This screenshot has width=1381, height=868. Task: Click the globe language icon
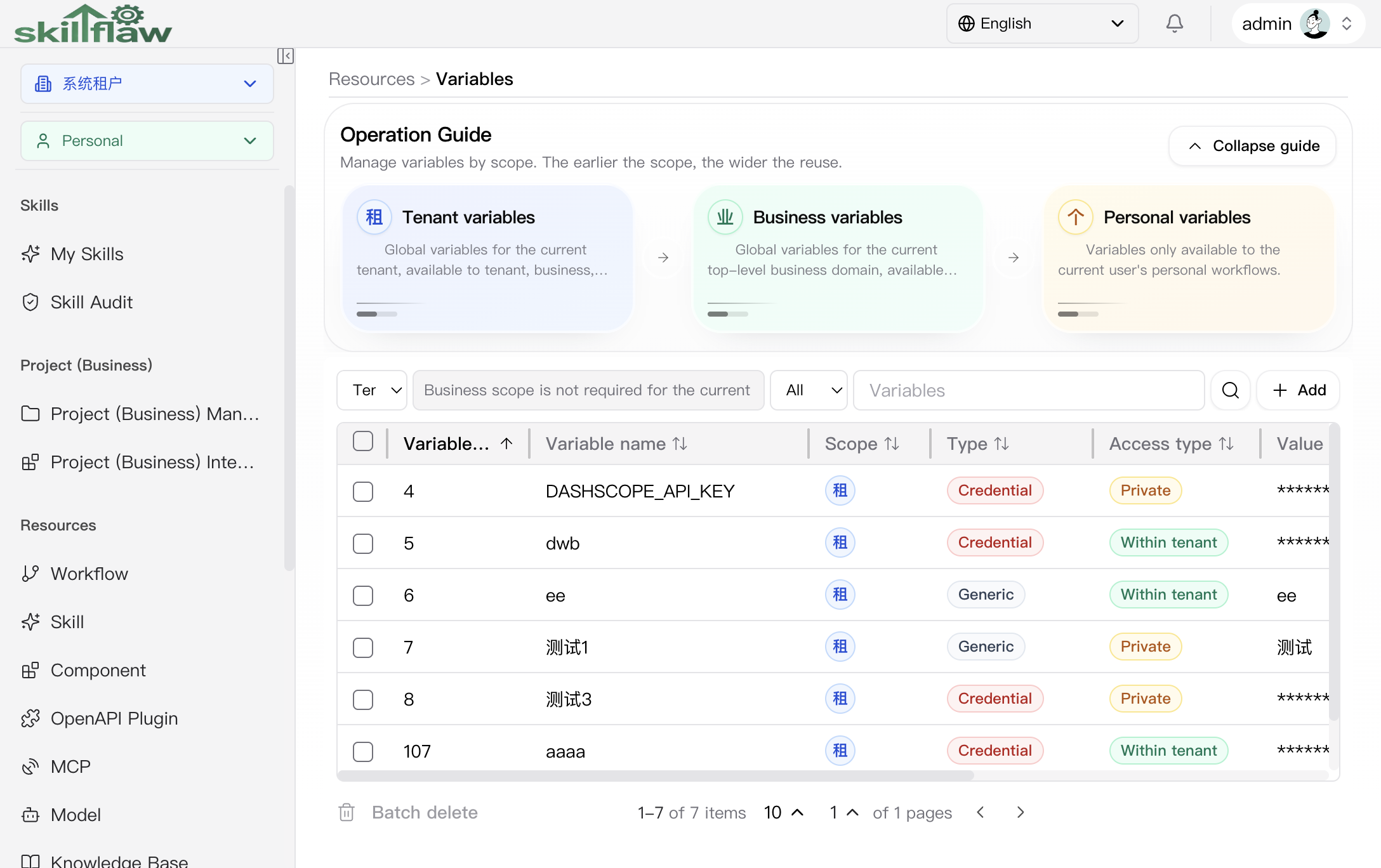tap(966, 23)
